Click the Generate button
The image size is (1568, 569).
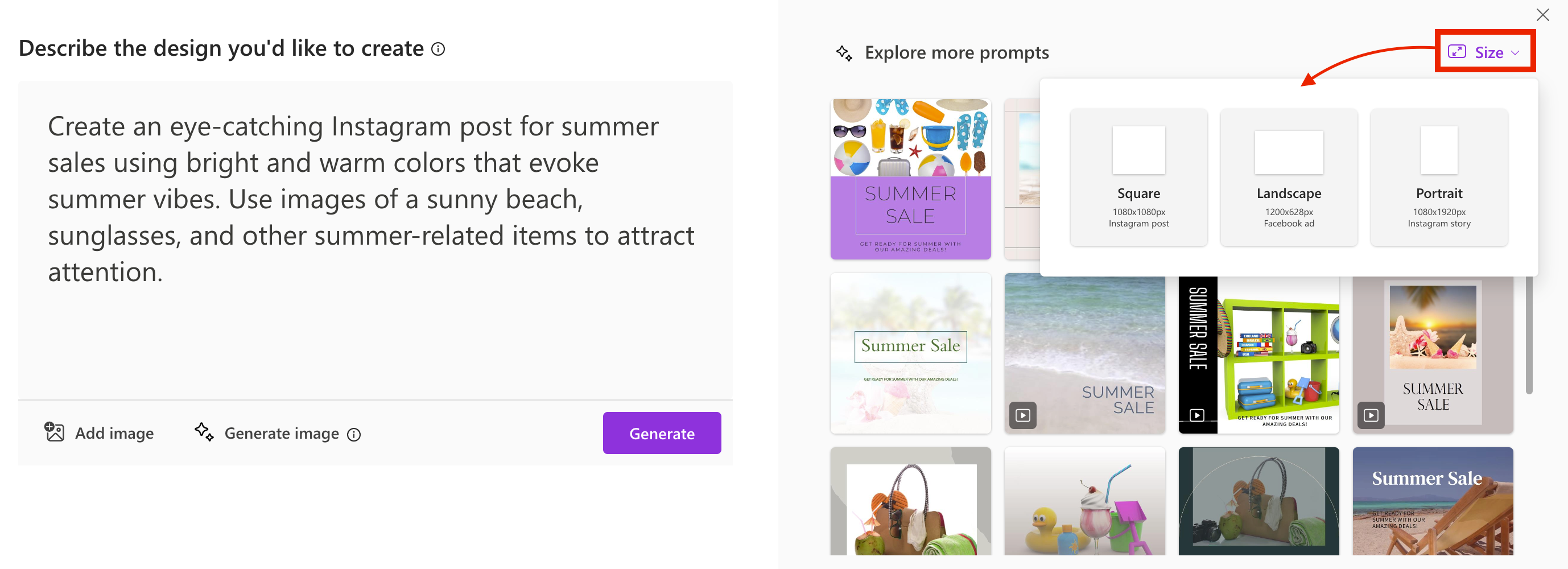coord(662,432)
